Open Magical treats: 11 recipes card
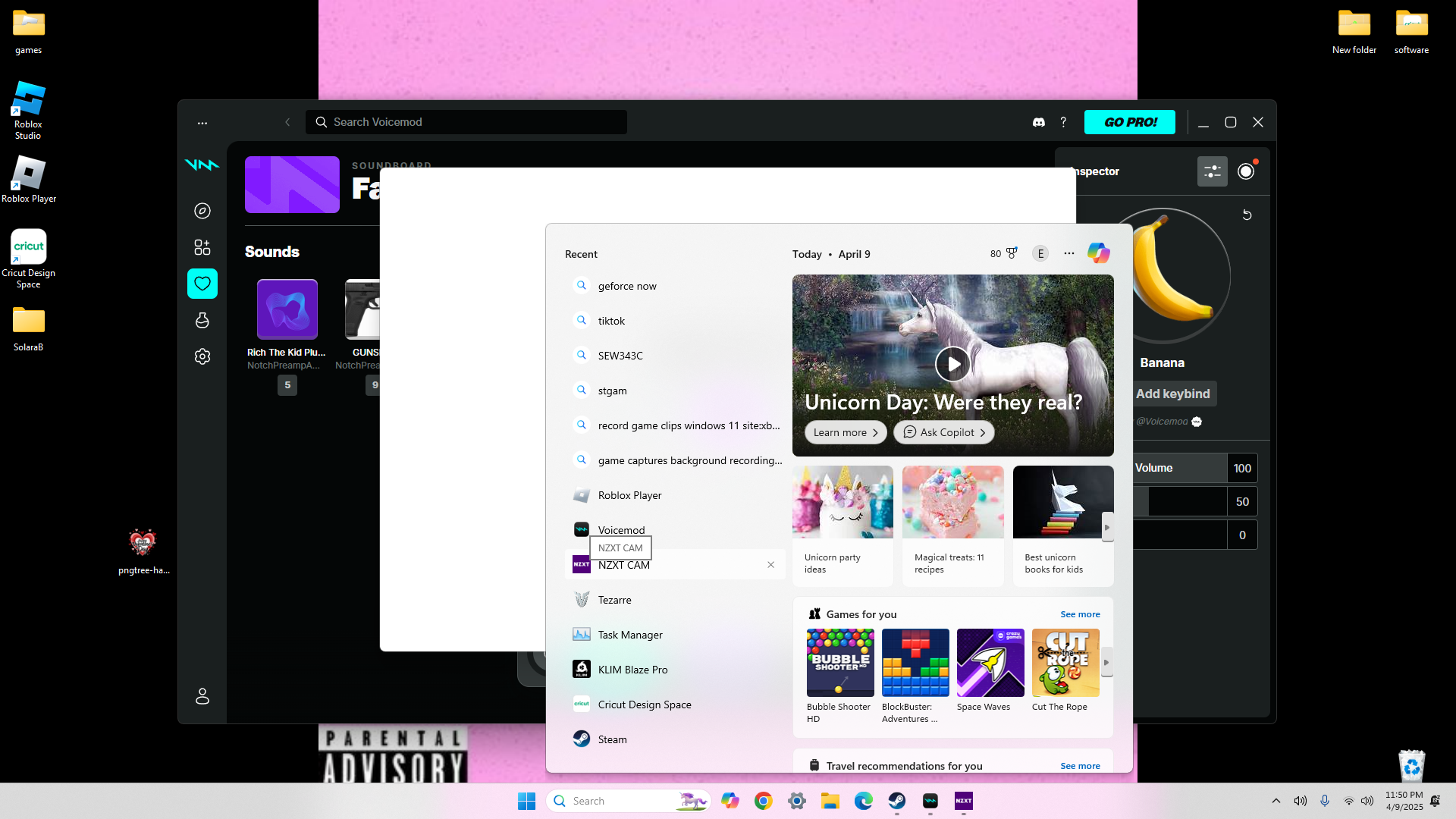Viewport: 1456px width, 819px height. 952,526
